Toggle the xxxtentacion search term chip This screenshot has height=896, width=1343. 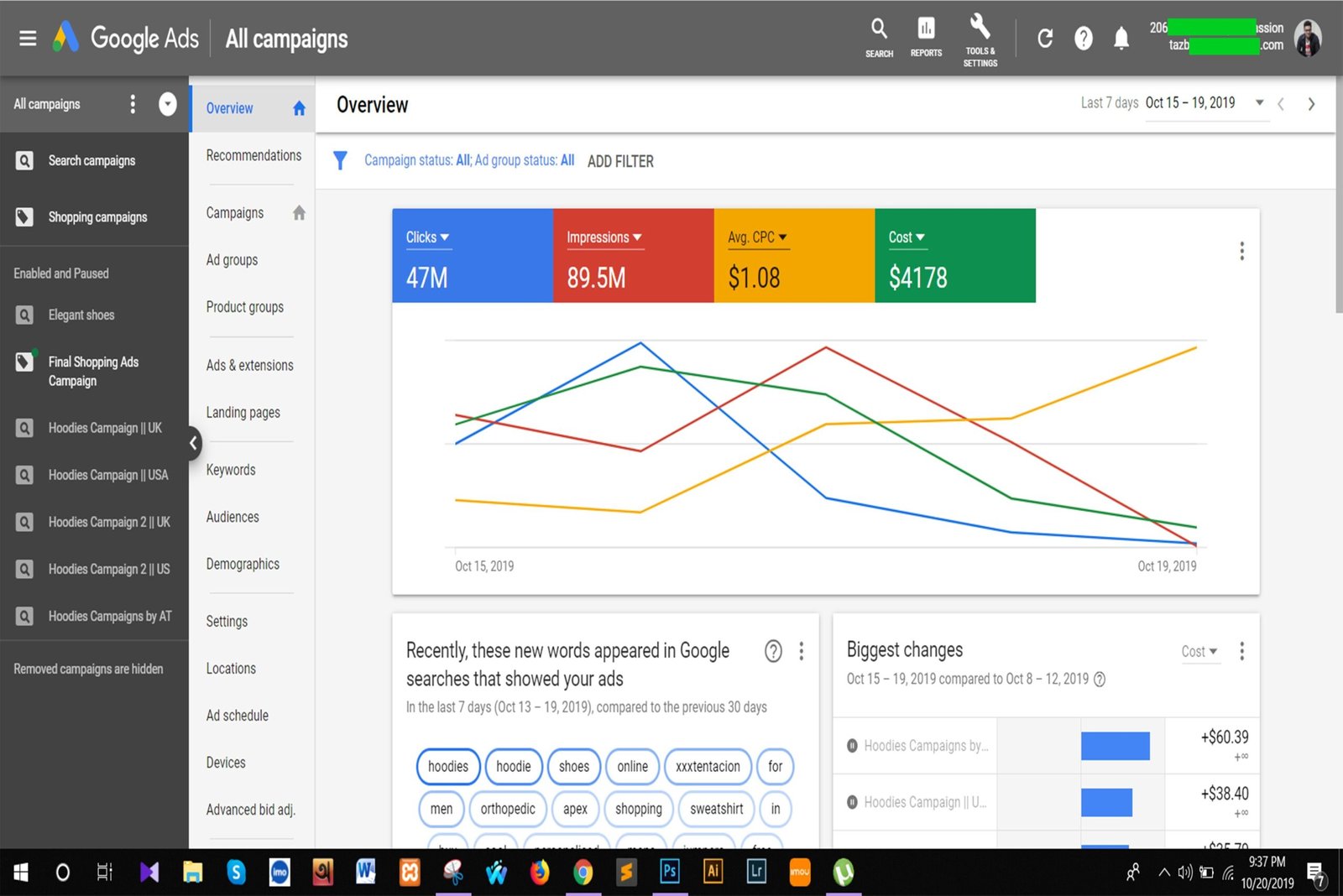[x=708, y=766]
